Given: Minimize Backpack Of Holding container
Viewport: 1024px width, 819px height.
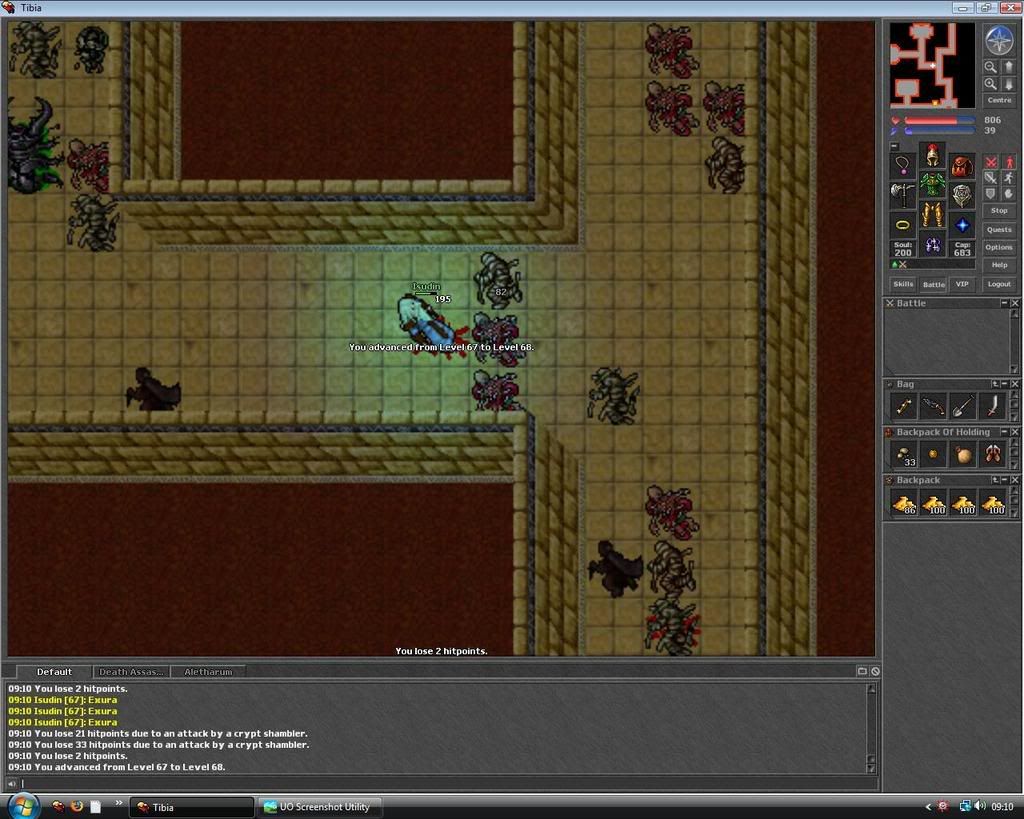Looking at the screenshot, I should point(1004,432).
